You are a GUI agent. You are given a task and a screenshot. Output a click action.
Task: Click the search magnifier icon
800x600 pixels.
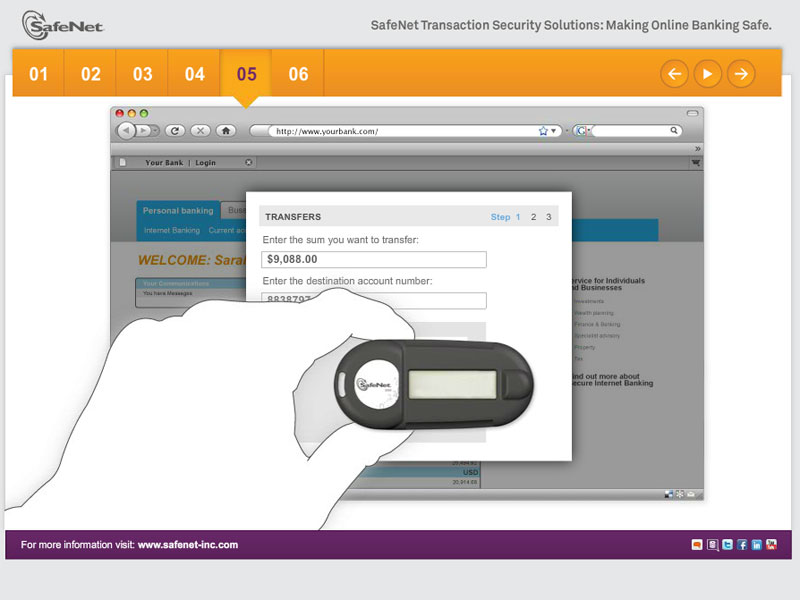pyautogui.click(x=674, y=131)
